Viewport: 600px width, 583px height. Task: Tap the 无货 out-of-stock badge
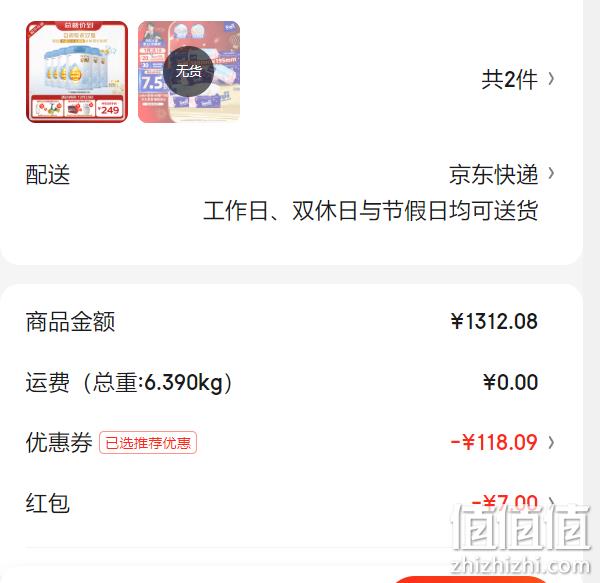[x=189, y=72]
